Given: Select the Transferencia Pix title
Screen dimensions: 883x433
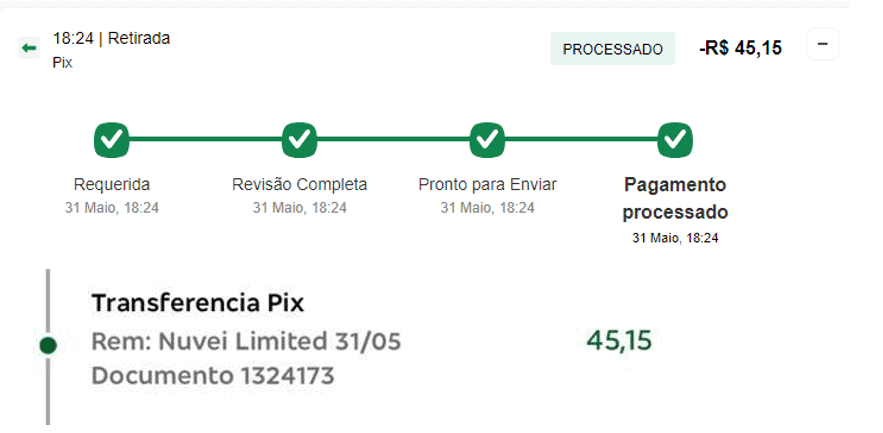Looking at the screenshot, I should (198, 303).
